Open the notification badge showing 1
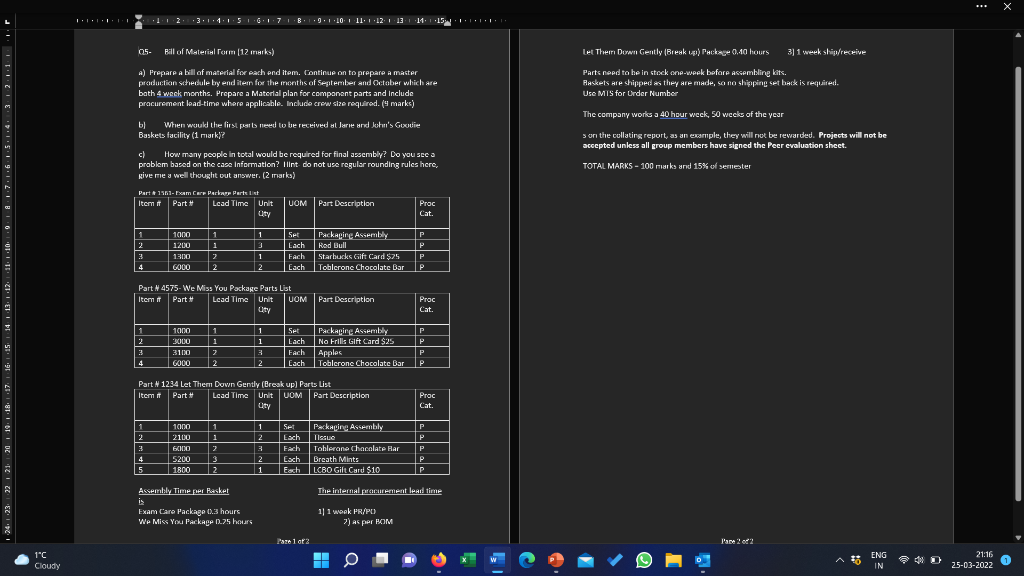Screen dimensions: 1024x576 click(x=1006, y=560)
